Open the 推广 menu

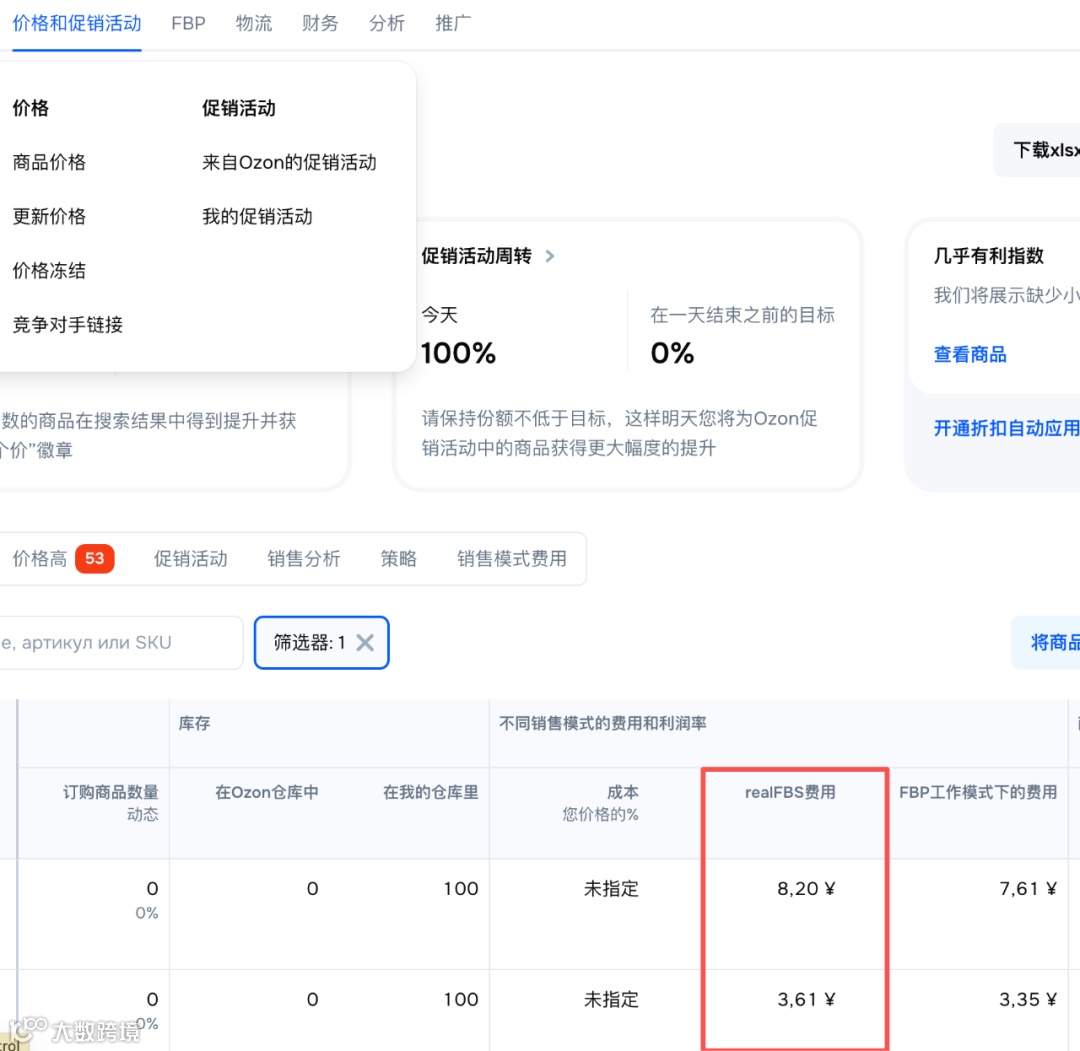click(453, 23)
